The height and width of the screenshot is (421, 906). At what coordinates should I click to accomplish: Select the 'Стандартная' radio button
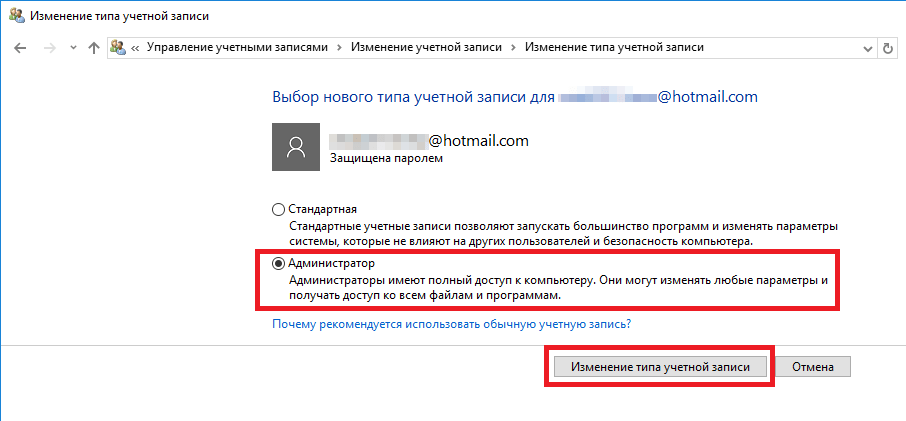coord(278,210)
